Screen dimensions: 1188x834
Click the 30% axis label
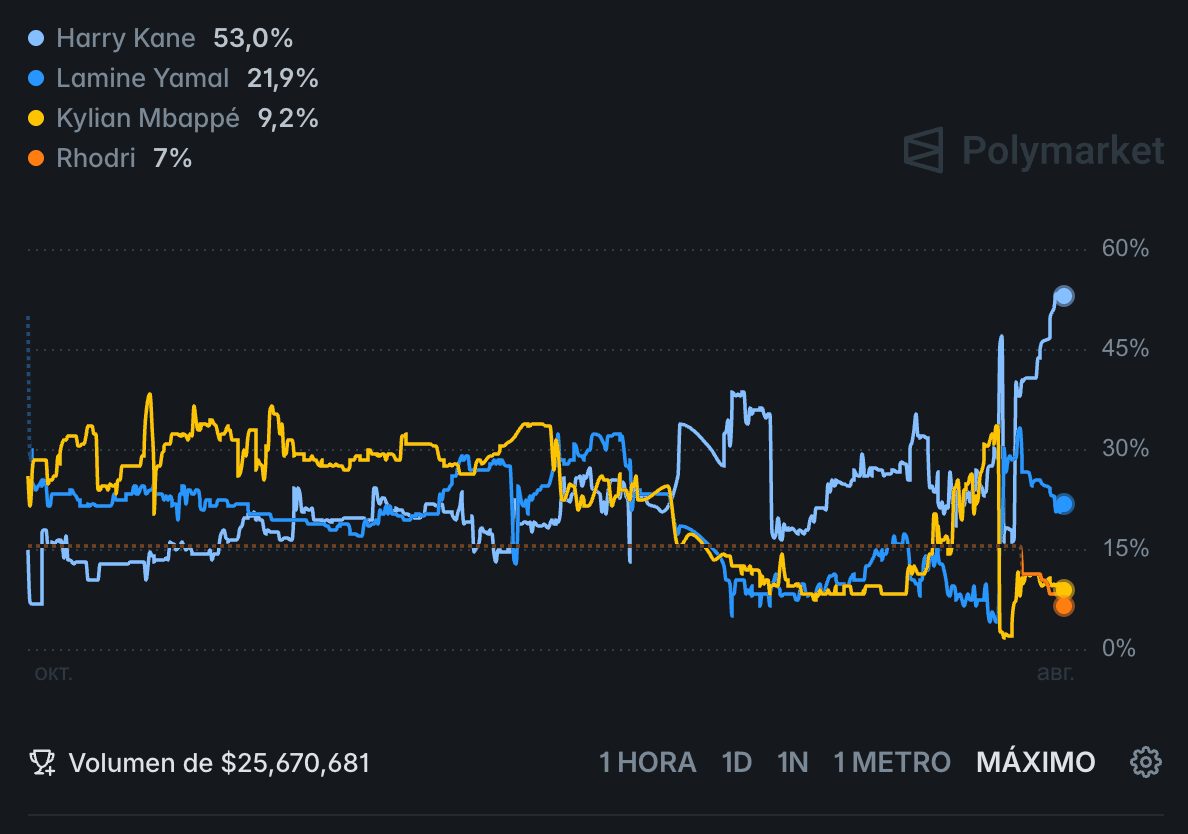click(1125, 448)
